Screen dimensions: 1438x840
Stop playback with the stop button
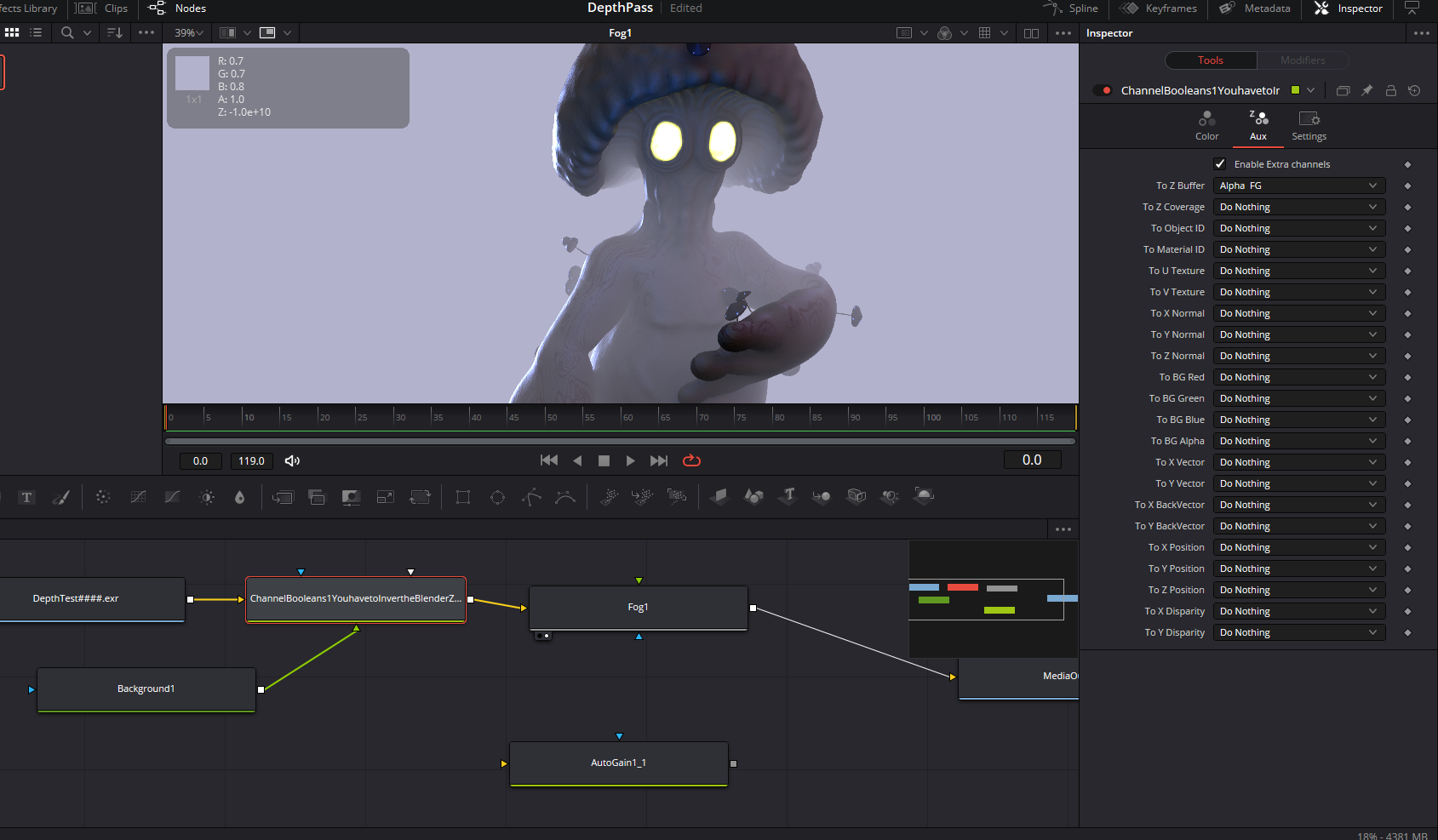[x=604, y=460]
